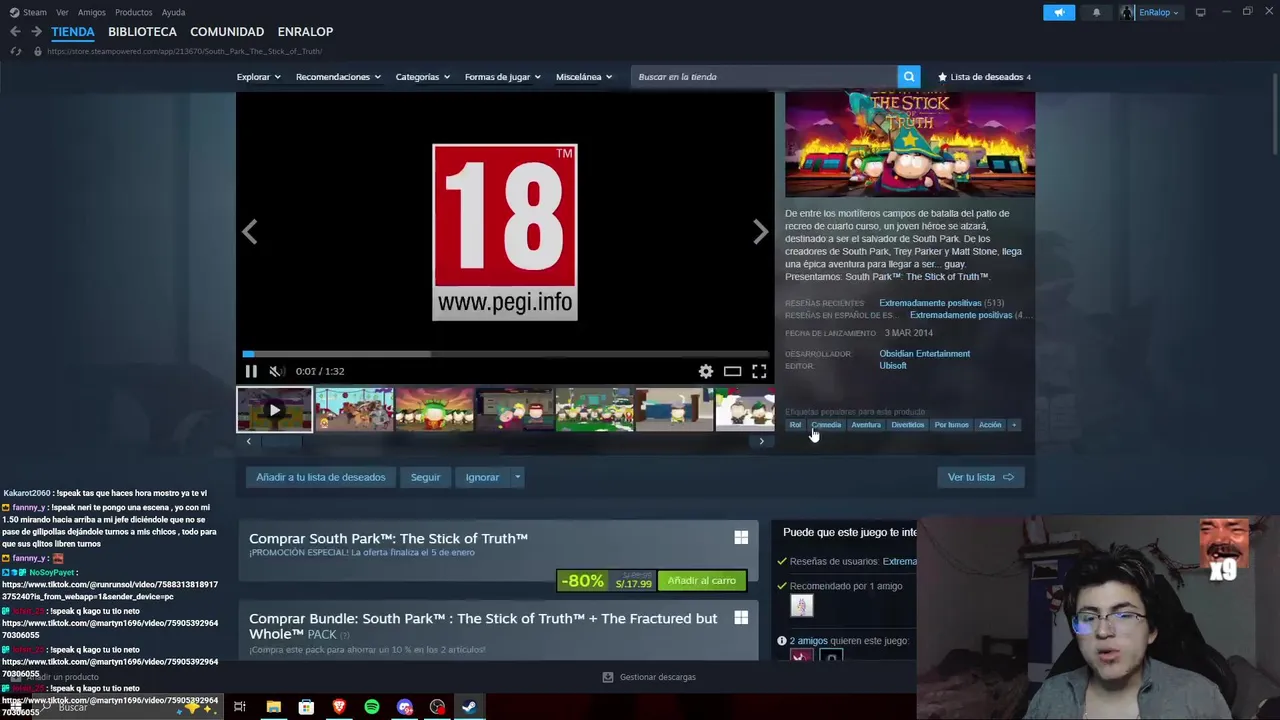Go back with the Steam back arrow
1280x720 pixels.
tap(15, 32)
